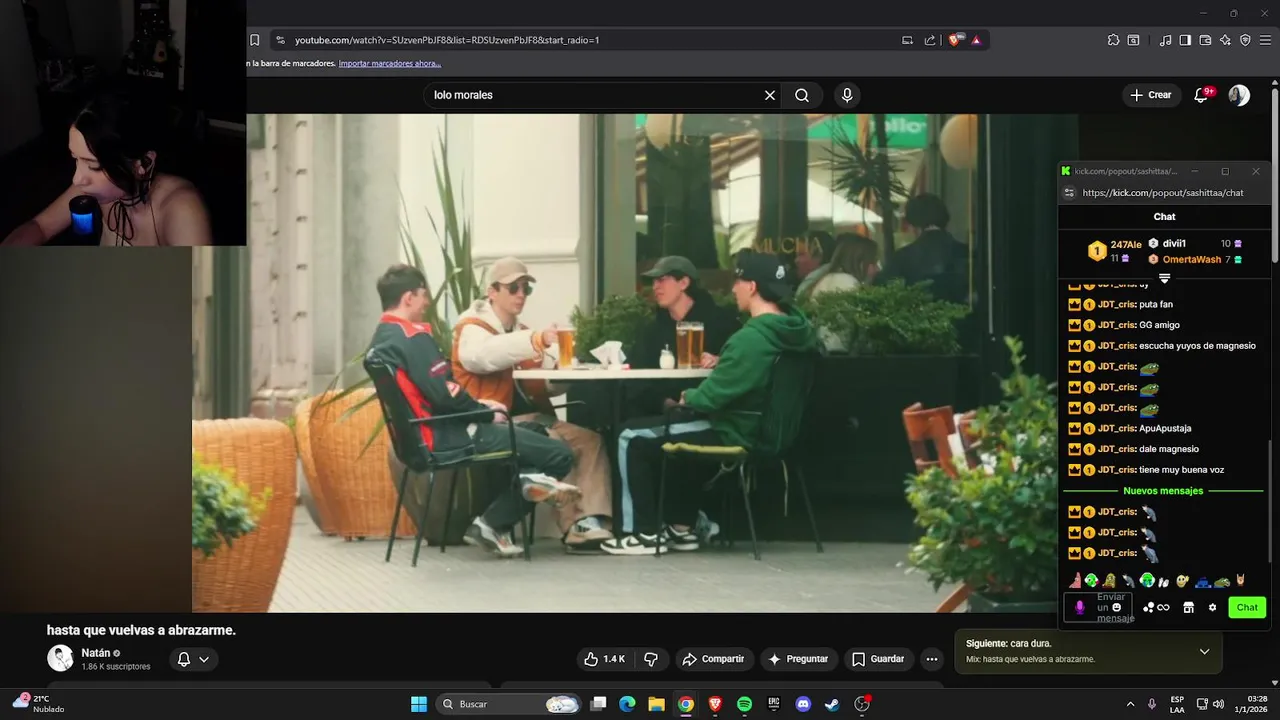Click the YouTube search magnifier button
This screenshot has height=720, width=1280.
(802, 95)
